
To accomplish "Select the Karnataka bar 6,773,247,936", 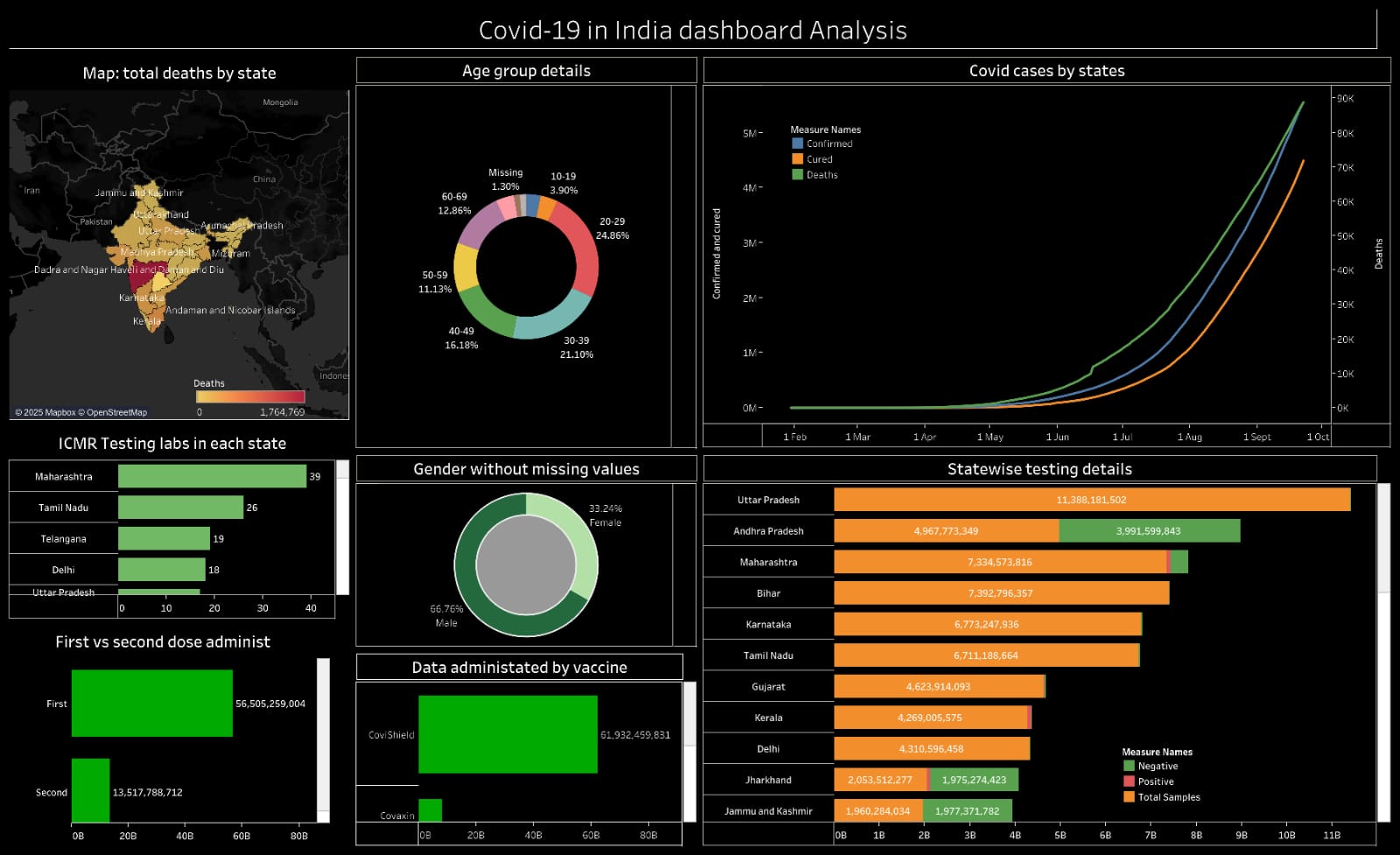I will (x=988, y=624).
